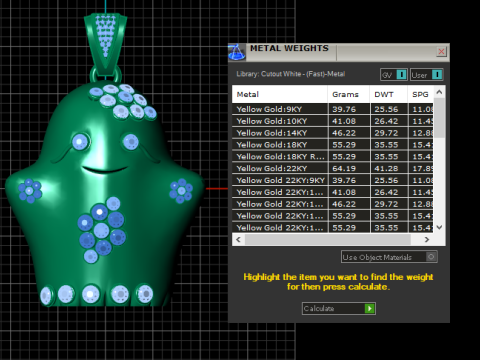The image size is (480, 360).
Task: Select the Yellow Gold 22KY:9KY row
Action: point(333,180)
